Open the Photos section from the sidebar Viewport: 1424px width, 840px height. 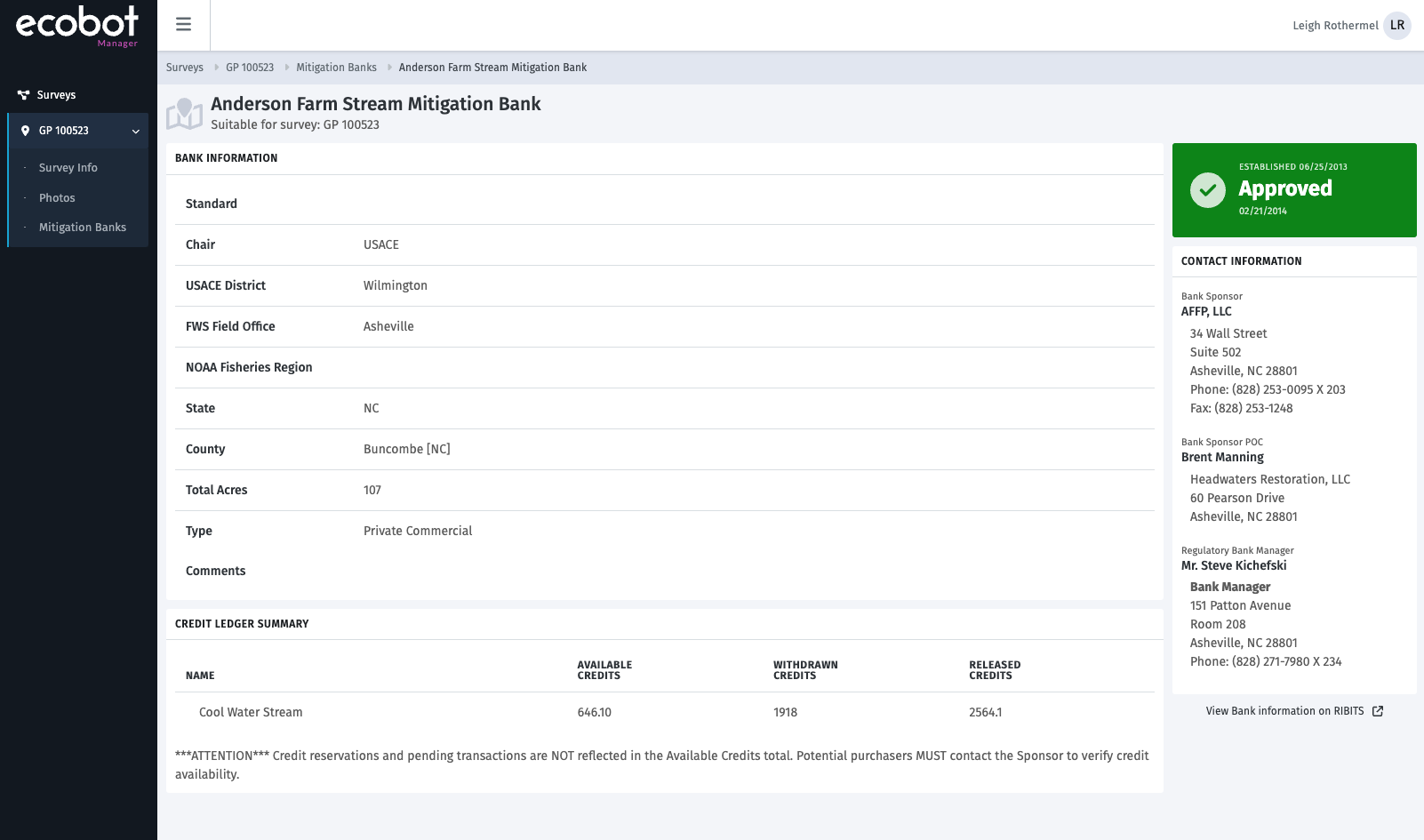click(x=57, y=197)
